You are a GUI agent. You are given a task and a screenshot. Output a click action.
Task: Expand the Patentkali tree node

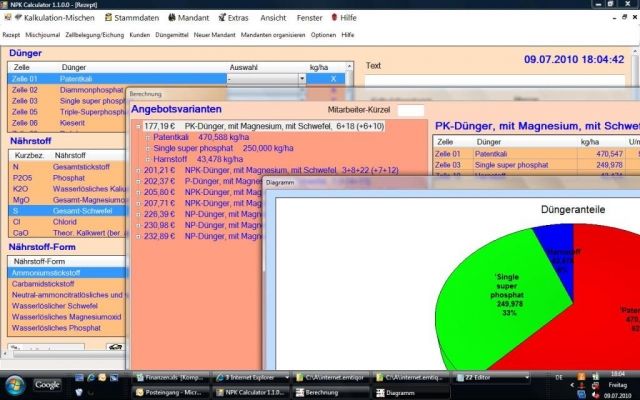click(147, 138)
